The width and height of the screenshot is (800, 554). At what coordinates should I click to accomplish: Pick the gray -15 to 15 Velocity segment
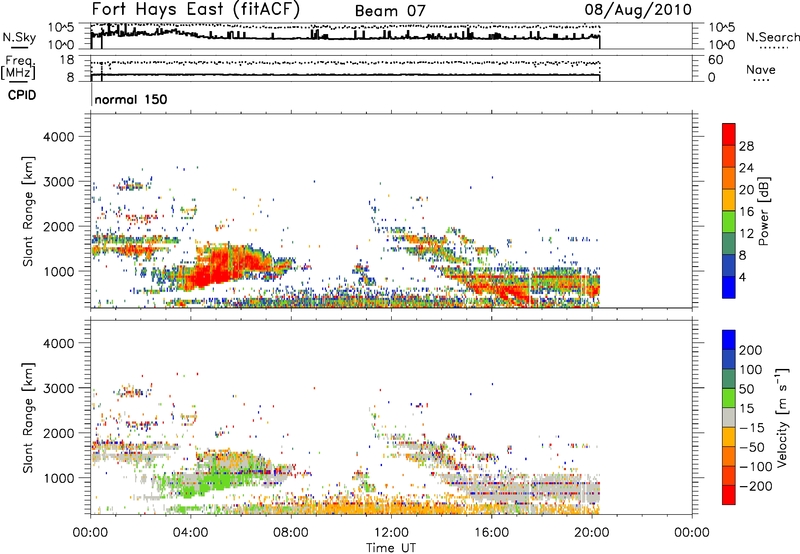coord(729,418)
